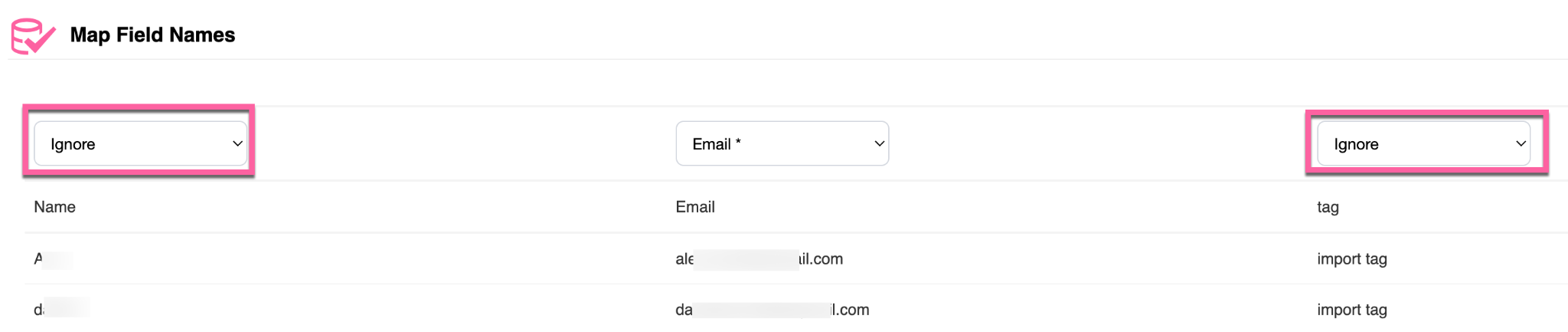
Task: Click the Map Field Names heading
Action: click(152, 35)
